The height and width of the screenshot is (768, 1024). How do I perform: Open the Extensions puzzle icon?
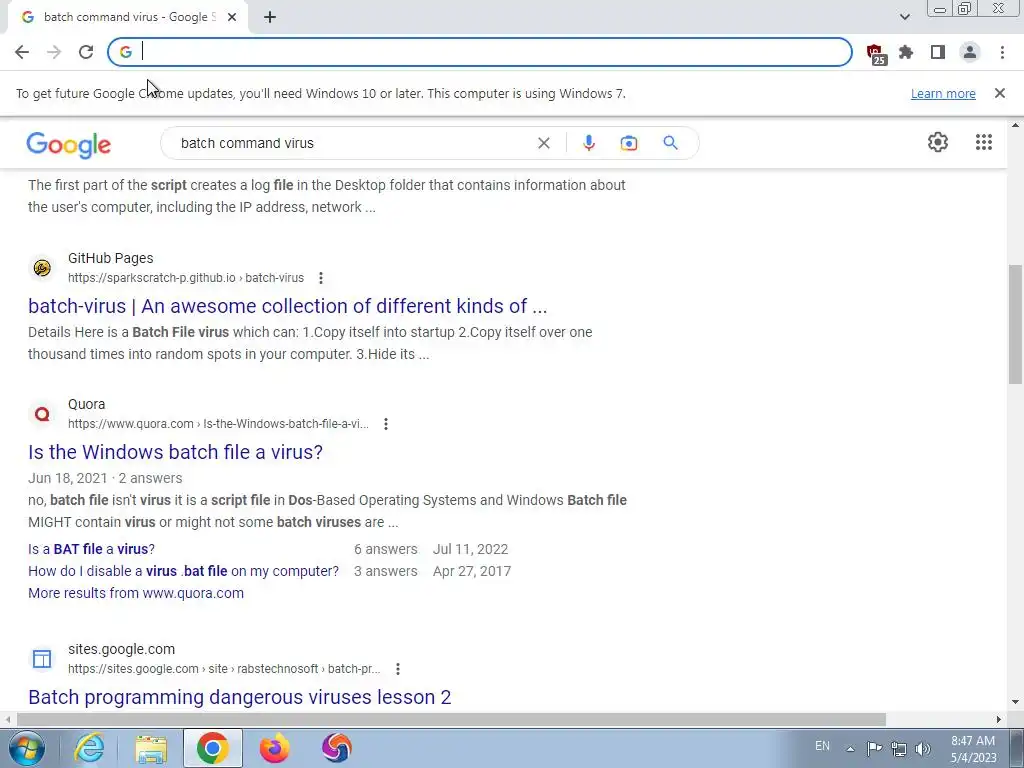coord(906,52)
